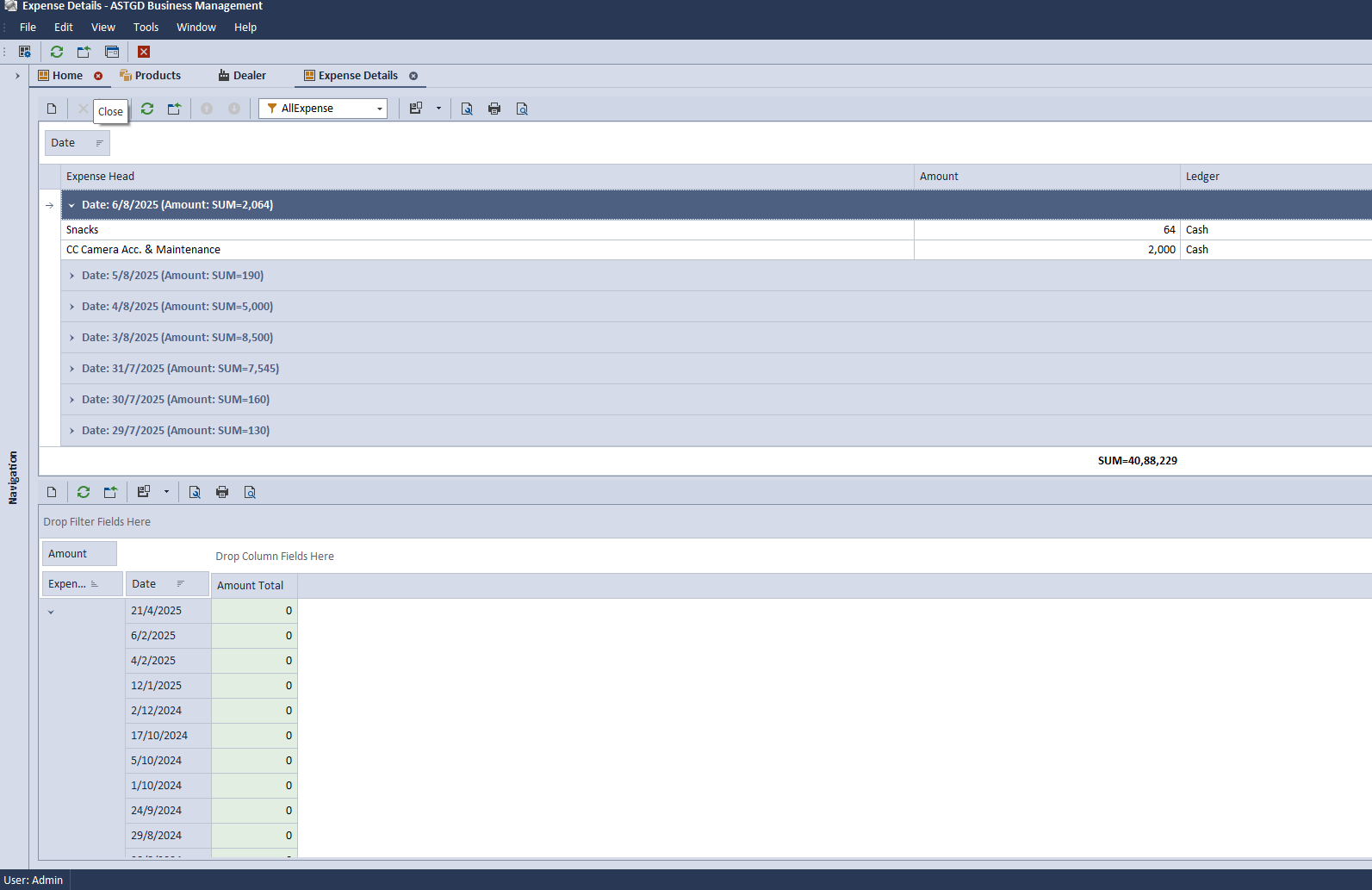Click view variants icon in pivot grid toolbar

click(x=144, y=492)
